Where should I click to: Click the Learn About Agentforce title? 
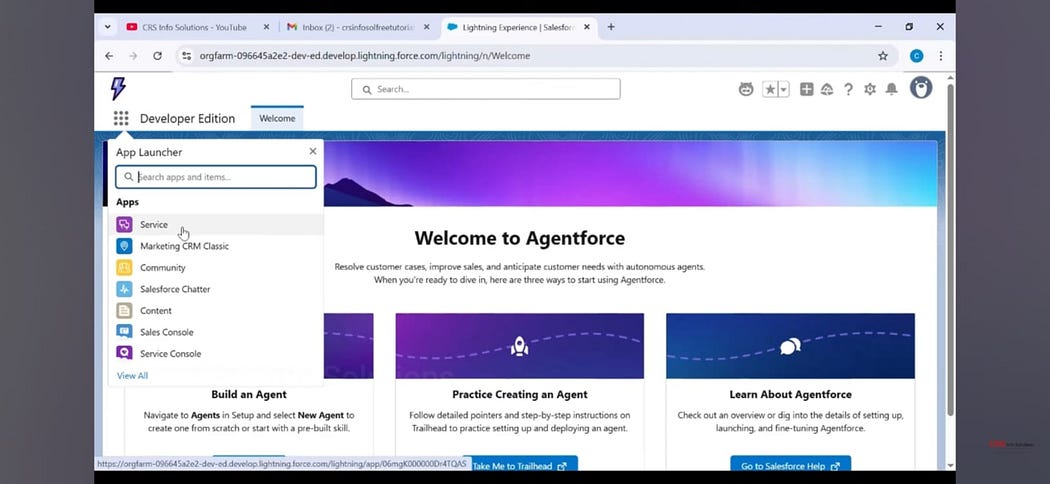(x=790, y=394)
